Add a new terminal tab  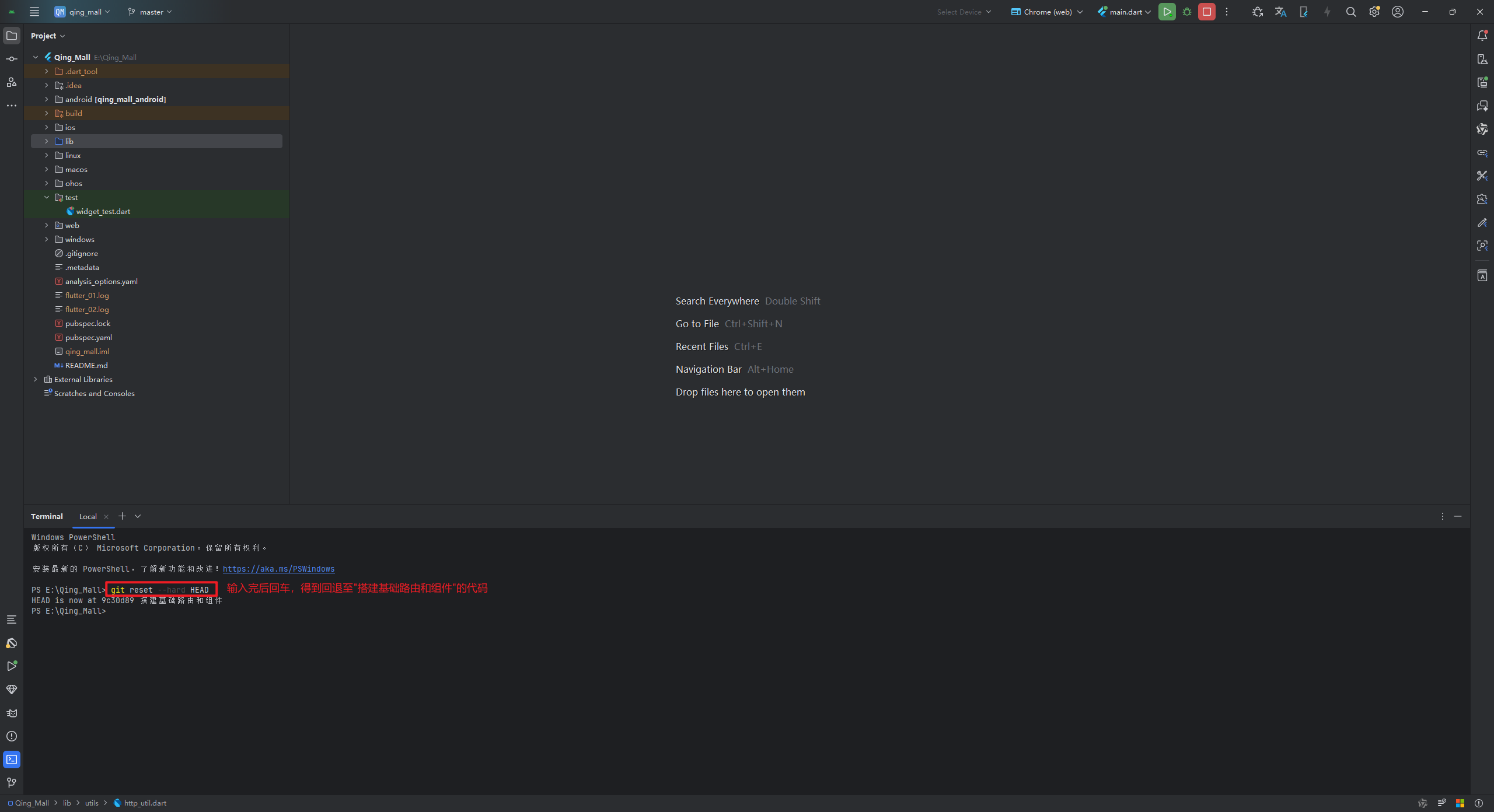click(122, 516)
